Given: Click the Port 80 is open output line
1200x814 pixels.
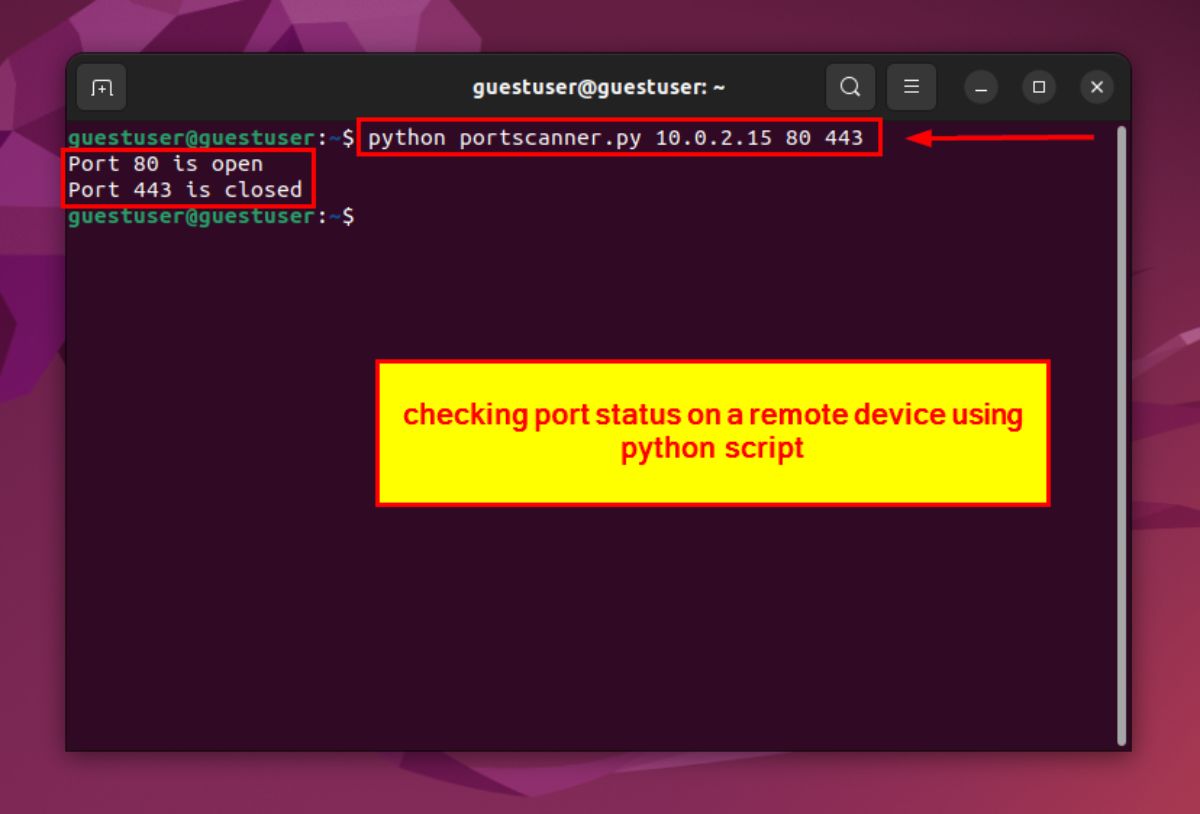Looking at the screenshot, I should [x=165, y=164].
